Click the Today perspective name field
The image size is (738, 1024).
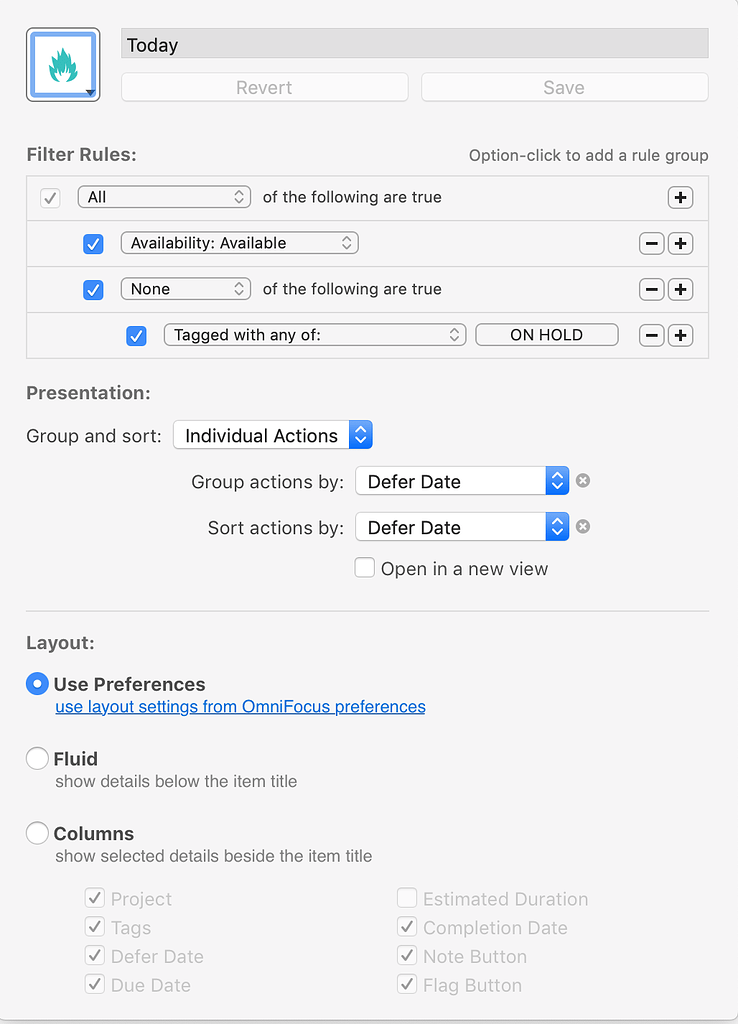coord(414,44)
